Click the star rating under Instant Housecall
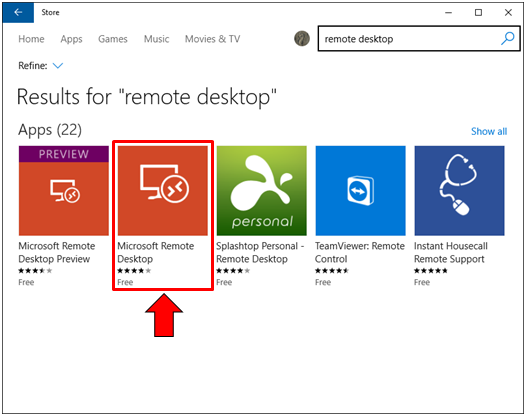 (431, 271)
